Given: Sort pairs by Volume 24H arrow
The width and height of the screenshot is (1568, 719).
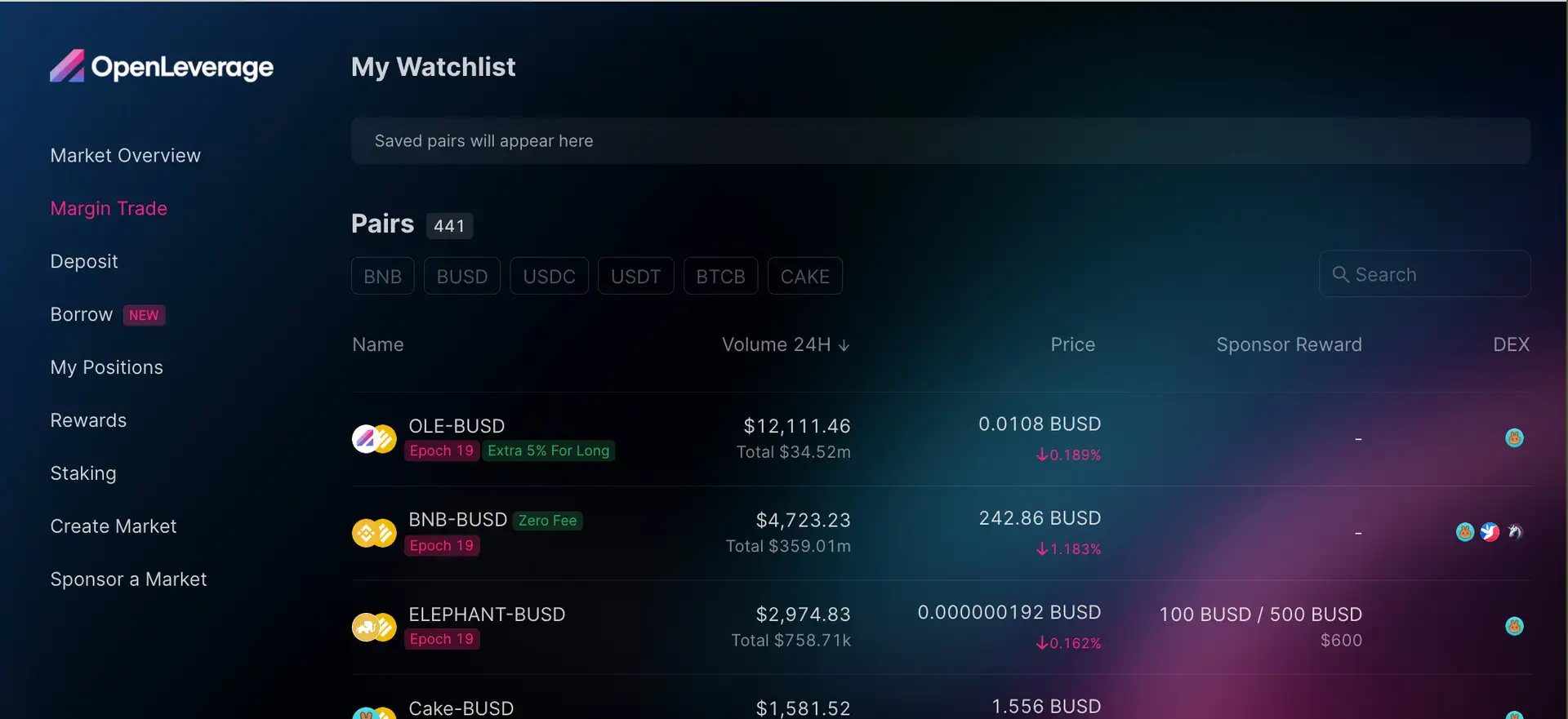Looking at the screenshot, I should pyautogui.click(x=844, y=345).
